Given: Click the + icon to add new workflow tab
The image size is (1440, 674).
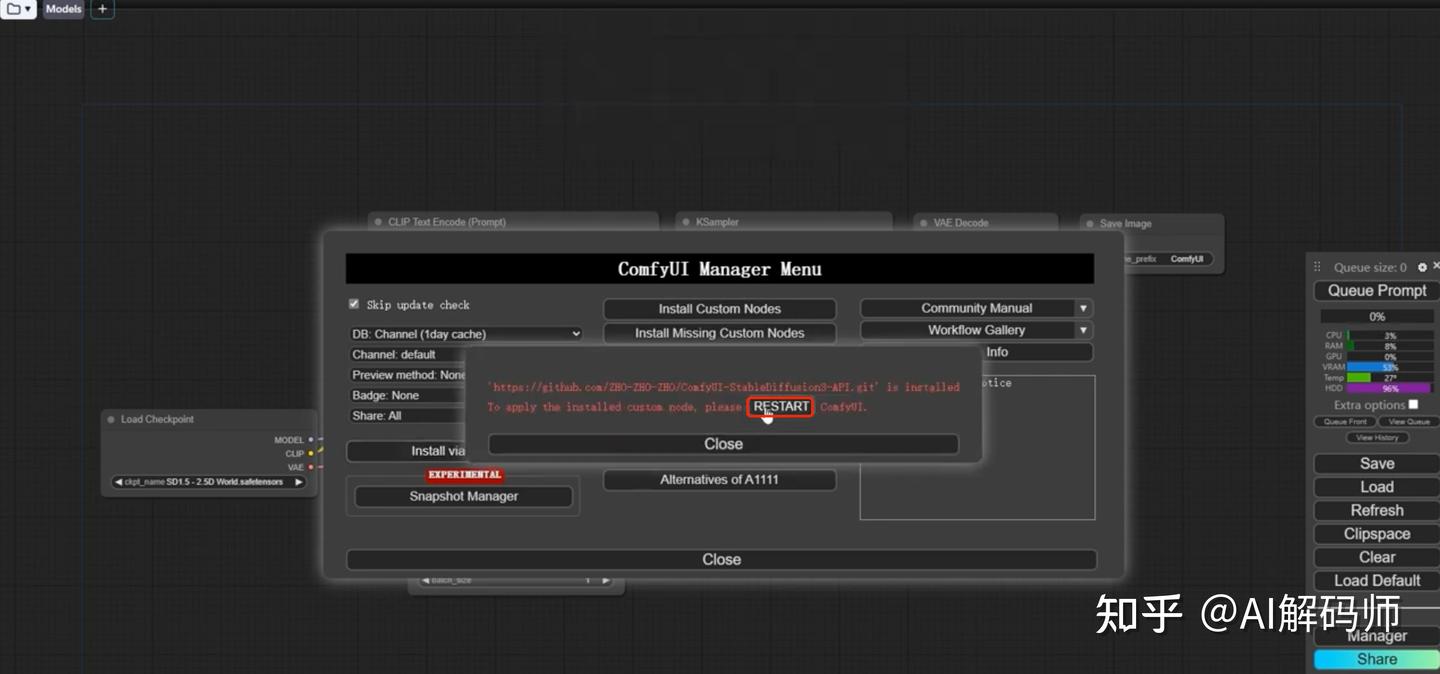Looking at the screenshot, I should pyautogui.click(x=101, y=9).
